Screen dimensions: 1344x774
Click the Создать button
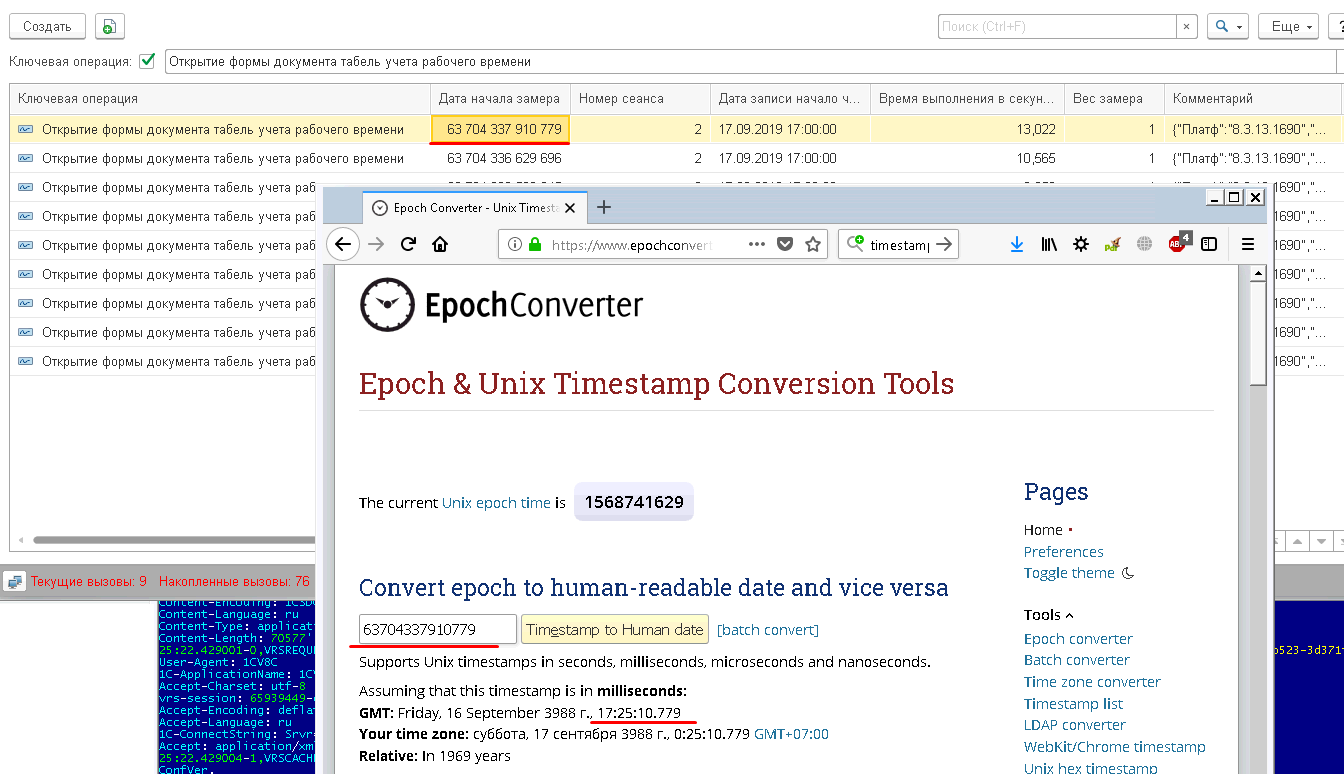[47, 27]
